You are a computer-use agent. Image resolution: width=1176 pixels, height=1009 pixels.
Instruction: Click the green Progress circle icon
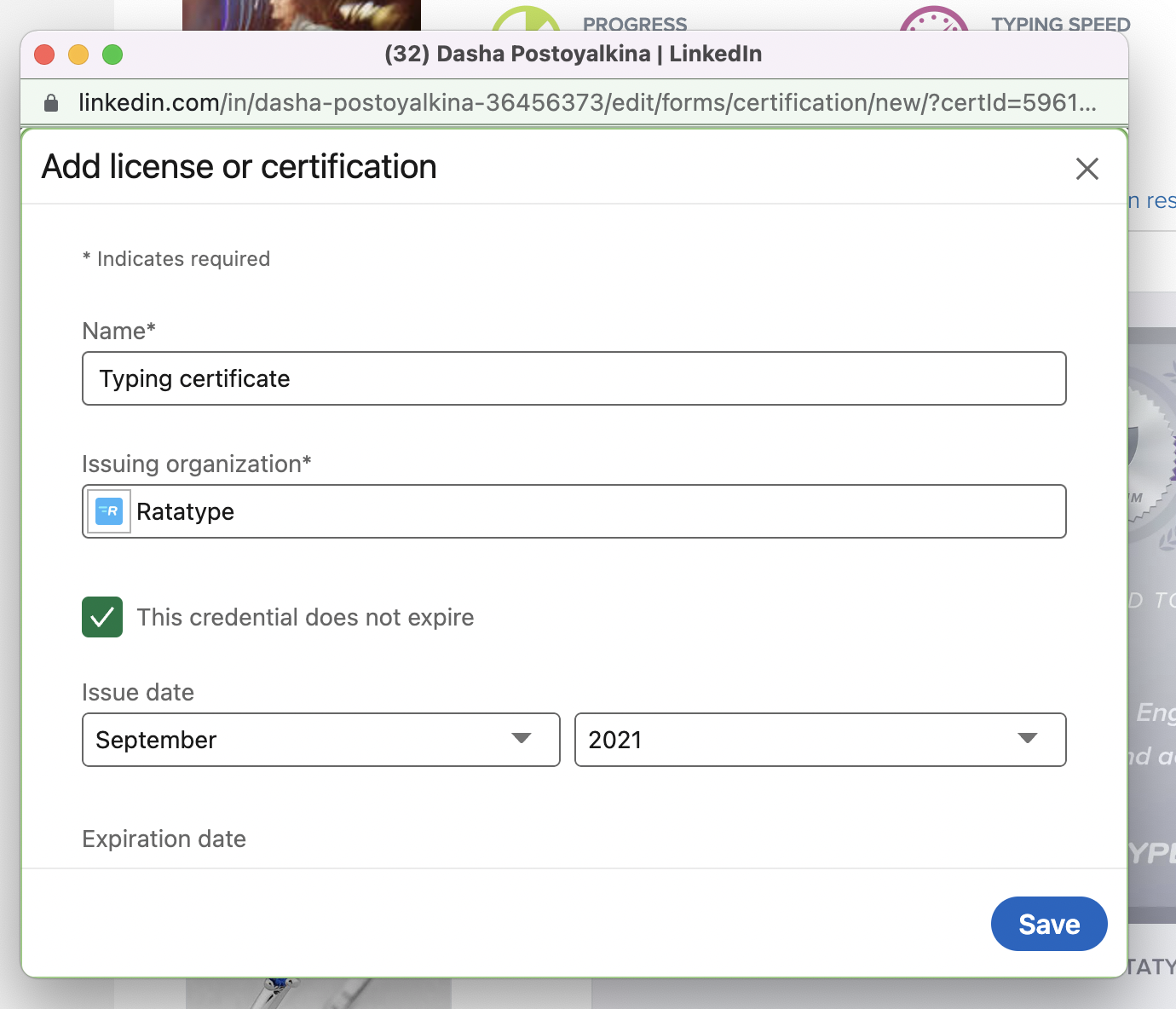click(526, 20)
